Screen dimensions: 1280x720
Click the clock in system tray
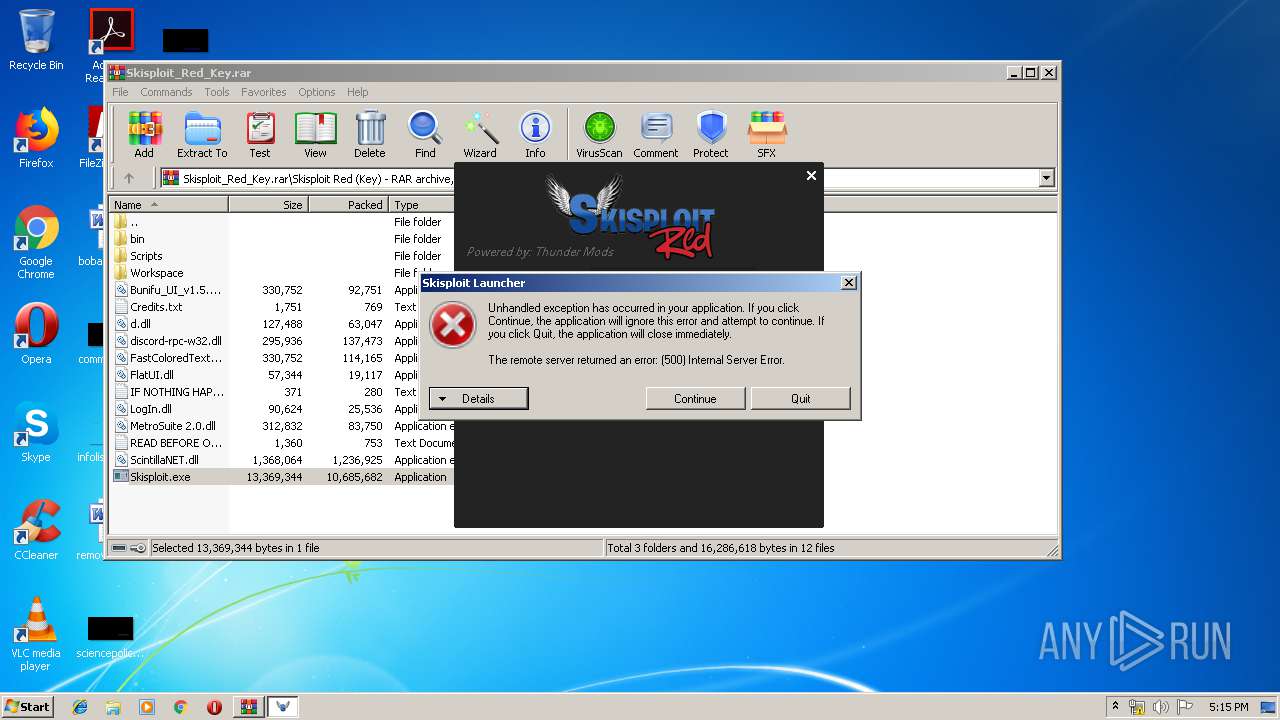pos(1228,707)
